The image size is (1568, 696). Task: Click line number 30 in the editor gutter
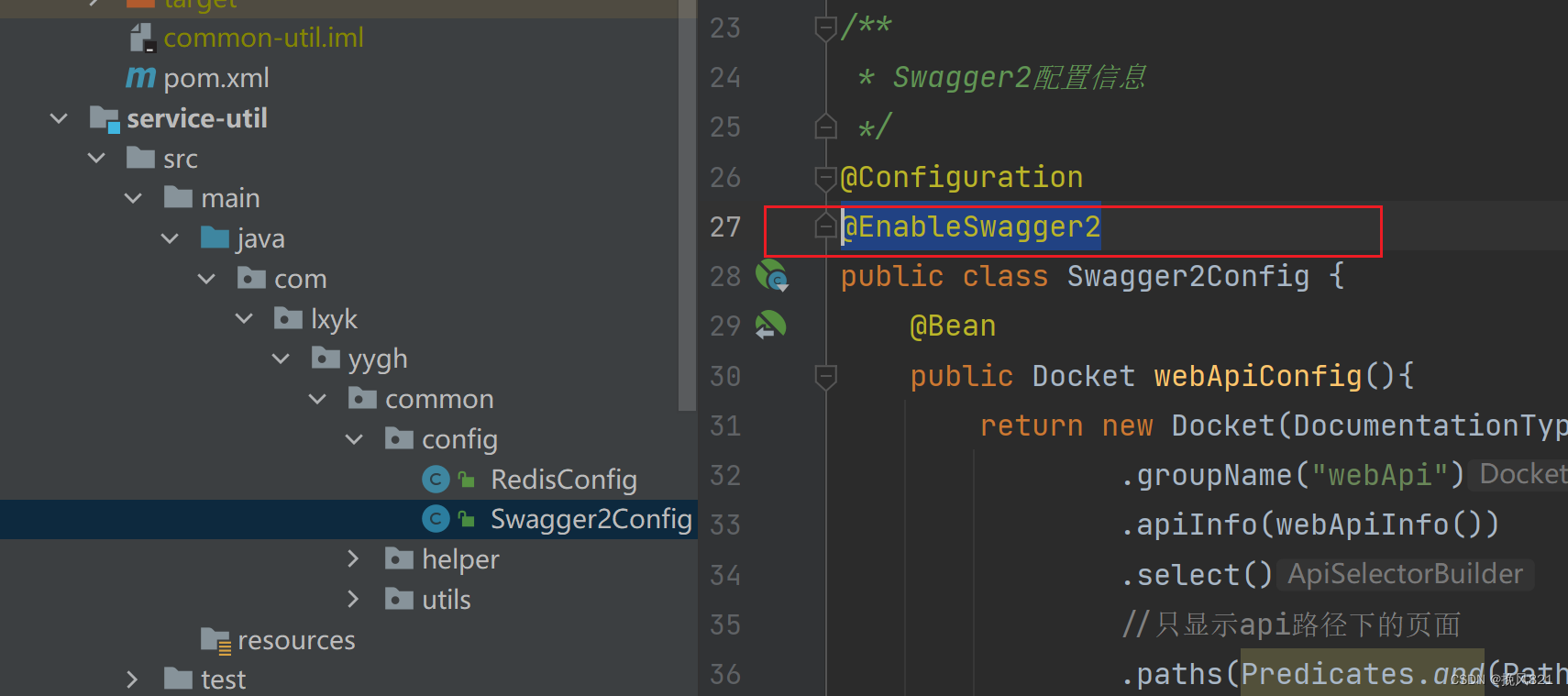[724, 376]
